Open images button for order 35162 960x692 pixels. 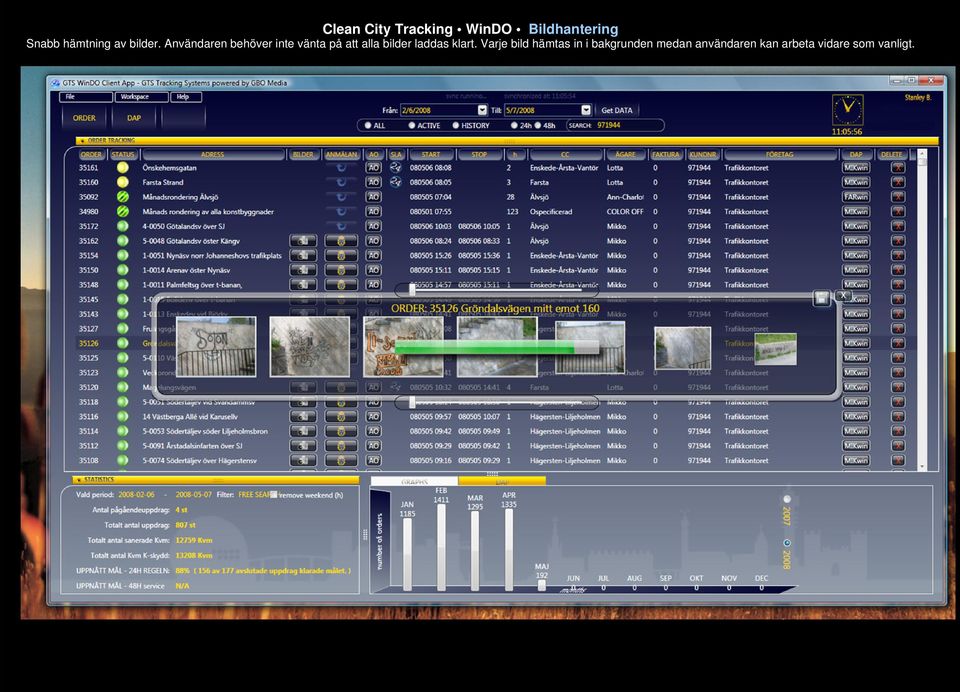pos(303,241)
